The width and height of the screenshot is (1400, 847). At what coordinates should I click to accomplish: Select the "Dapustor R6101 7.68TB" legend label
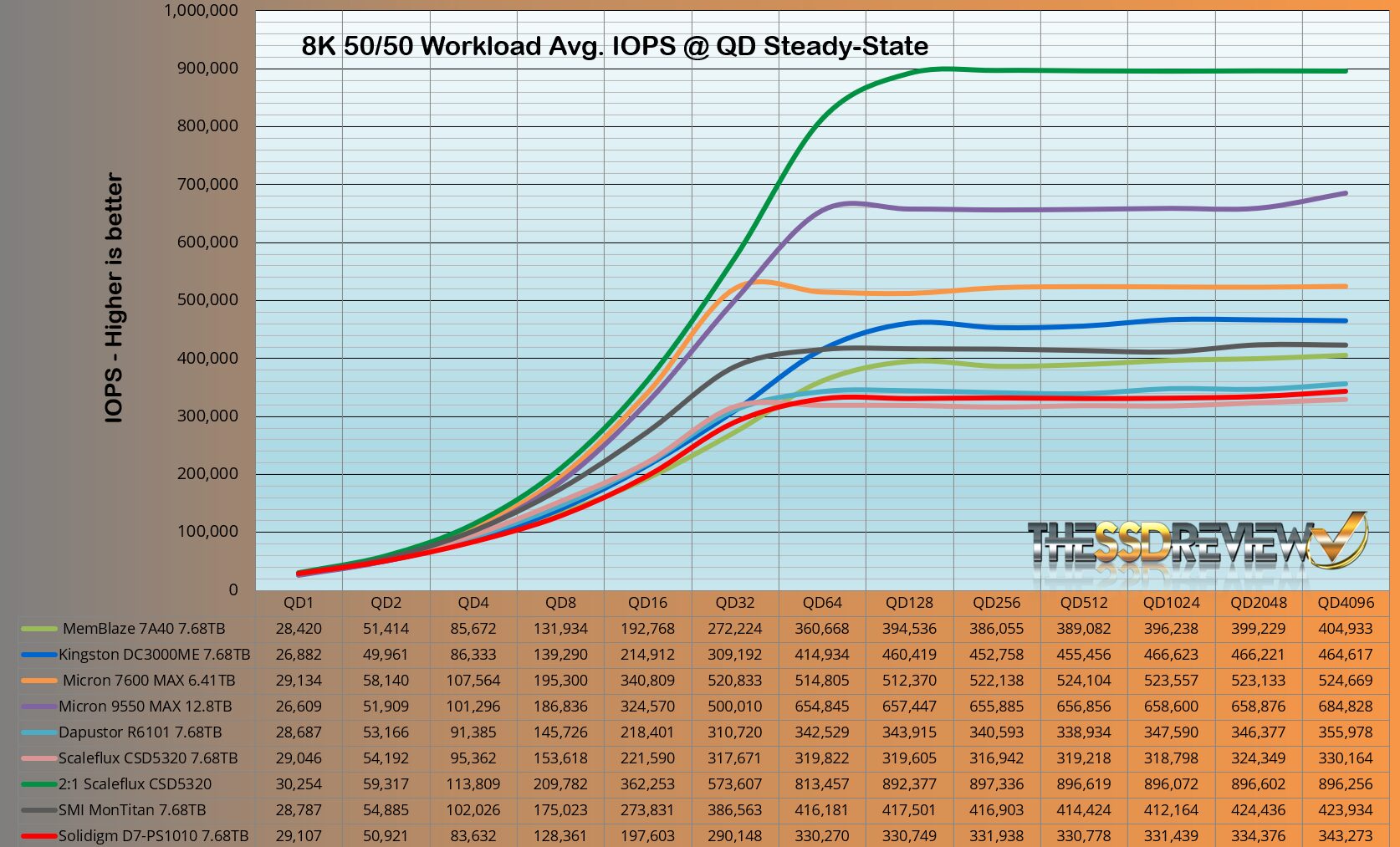tap(141, 732)
